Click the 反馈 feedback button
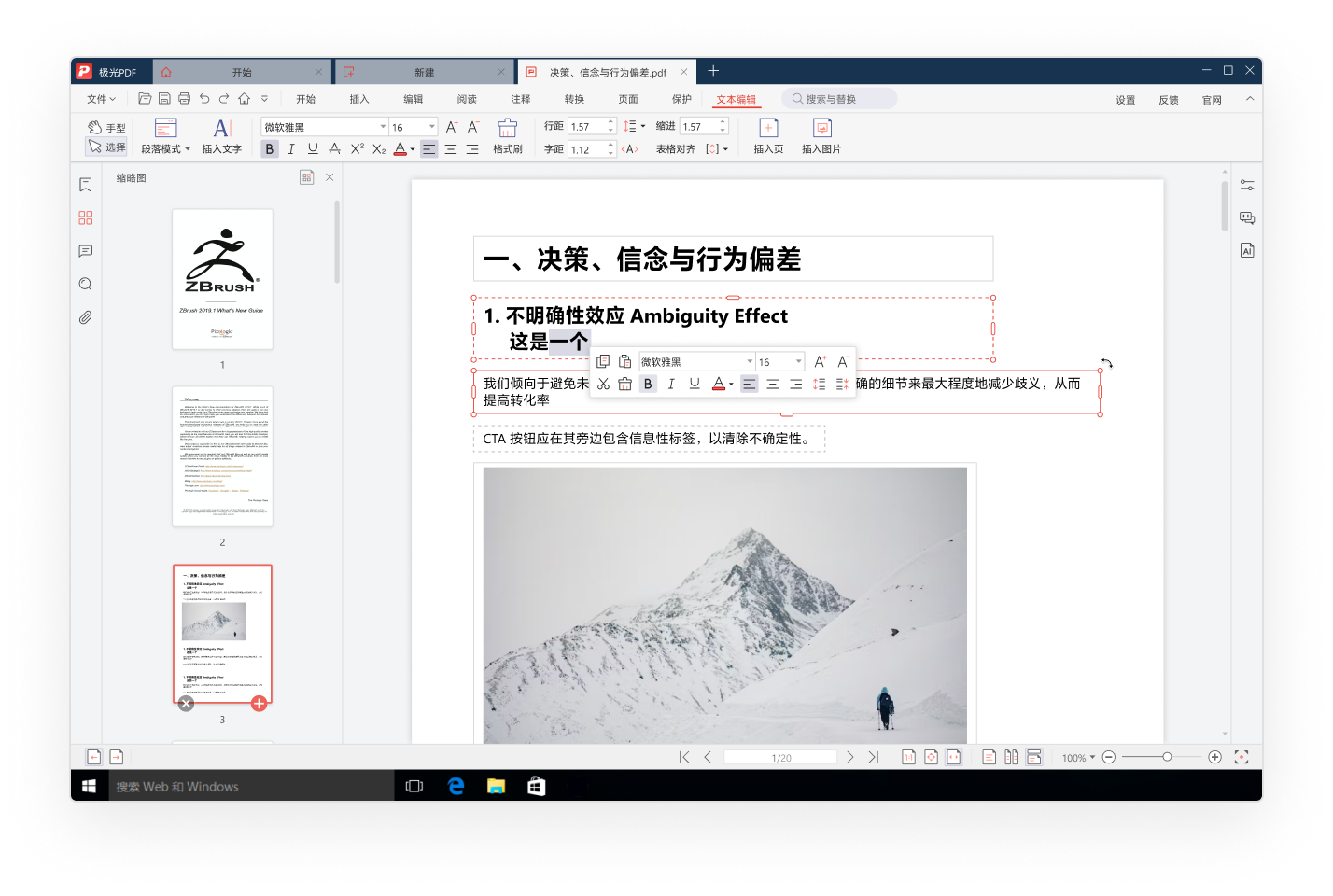Screen dimensions: 1333x896 pyautogui.click(x=1168, y=98)
